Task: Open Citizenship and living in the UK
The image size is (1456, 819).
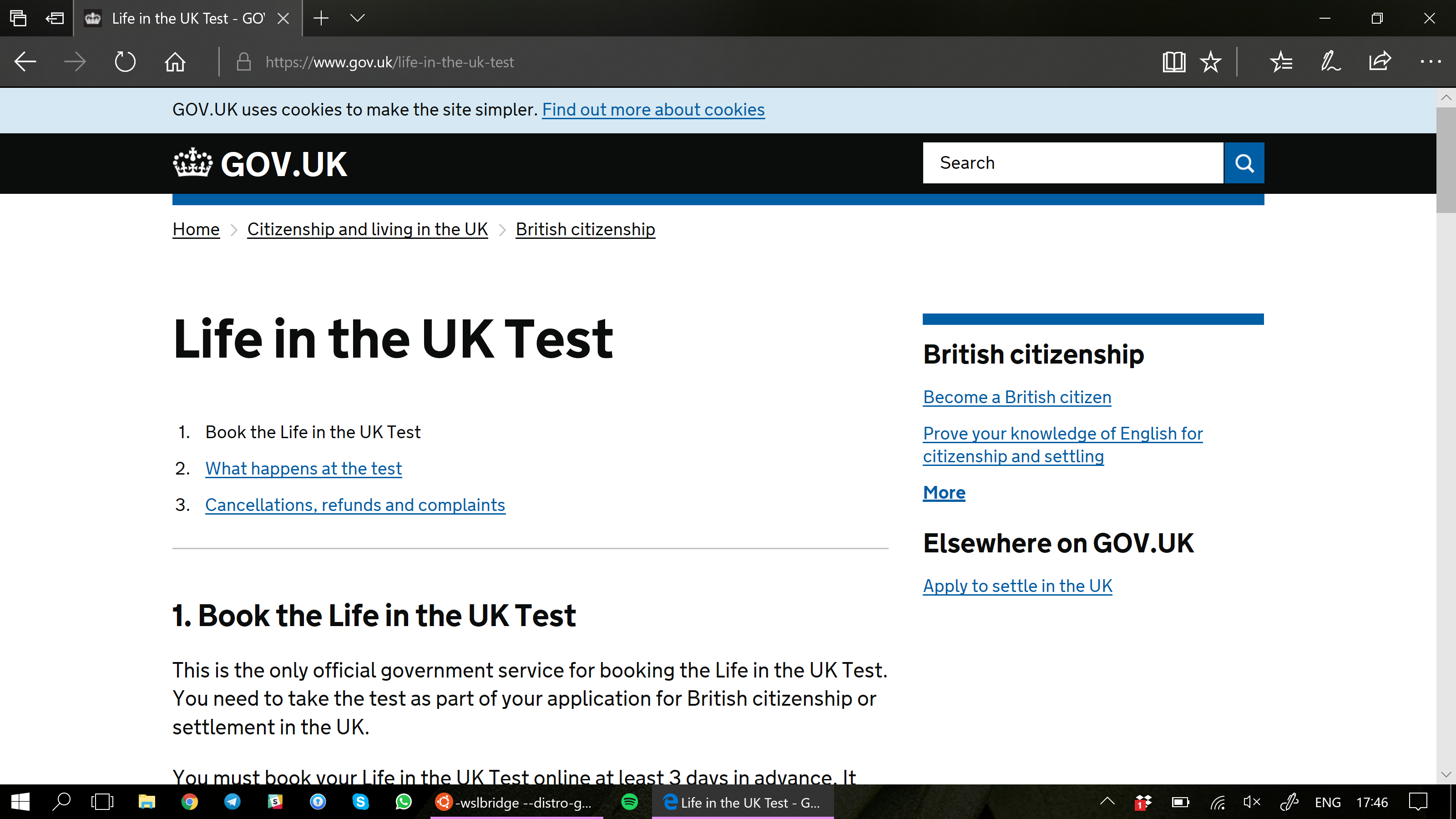Action: [x=367, y=229]
